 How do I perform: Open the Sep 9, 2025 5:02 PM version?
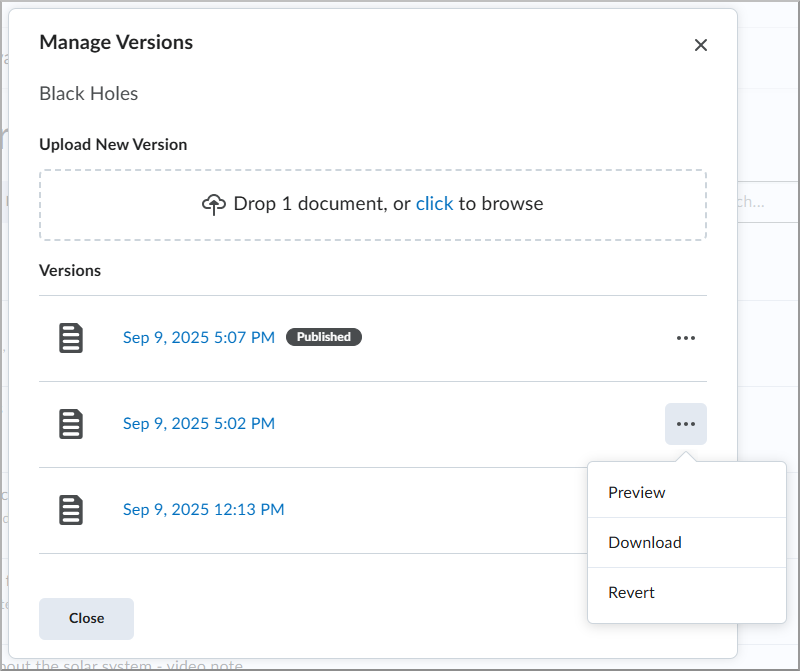[198, 424]
